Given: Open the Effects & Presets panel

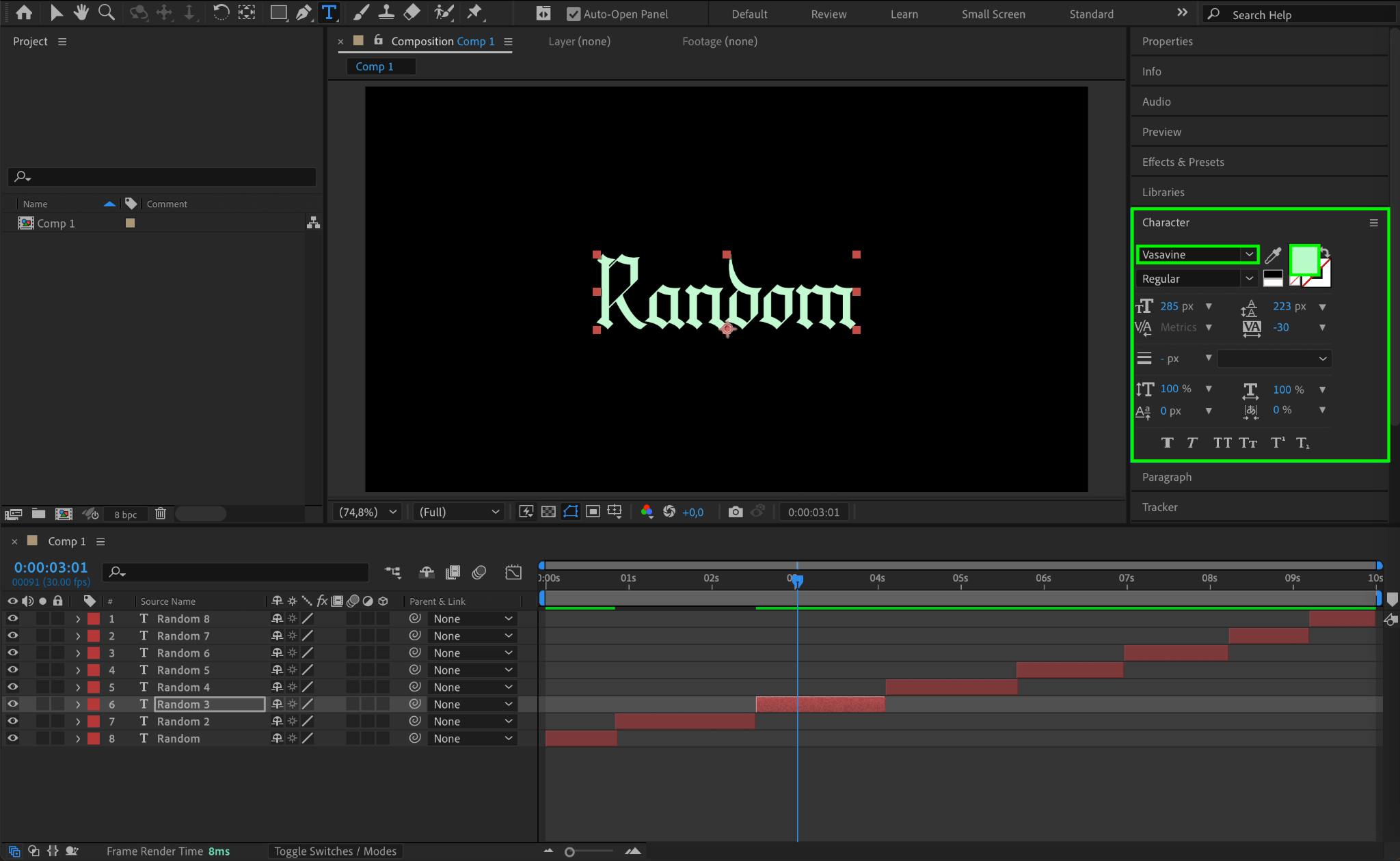Looking at the screenshot, I should point(1183,162).
